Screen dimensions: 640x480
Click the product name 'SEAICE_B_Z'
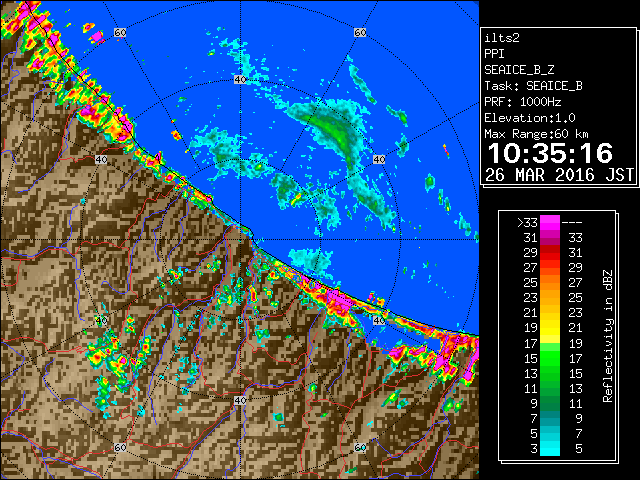click(x=519, y=70)
